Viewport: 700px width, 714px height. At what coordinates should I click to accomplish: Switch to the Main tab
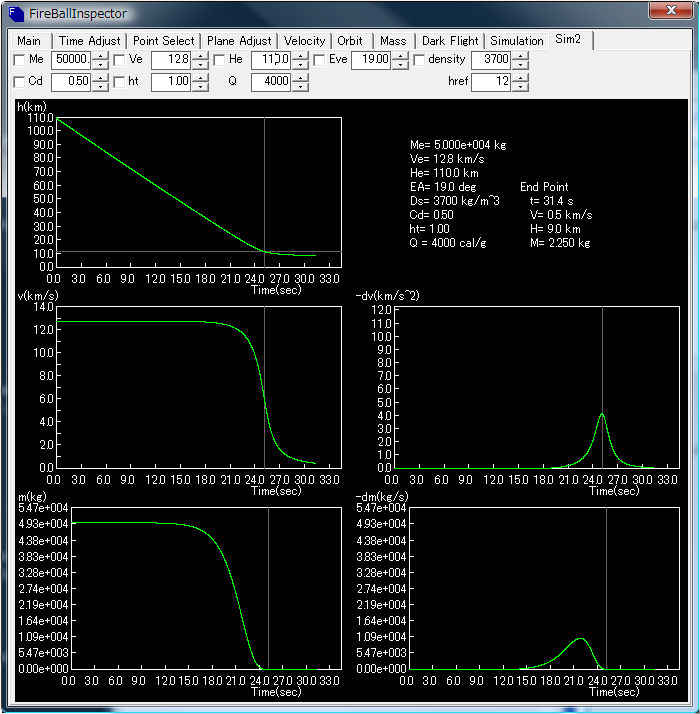click(29, 41)
